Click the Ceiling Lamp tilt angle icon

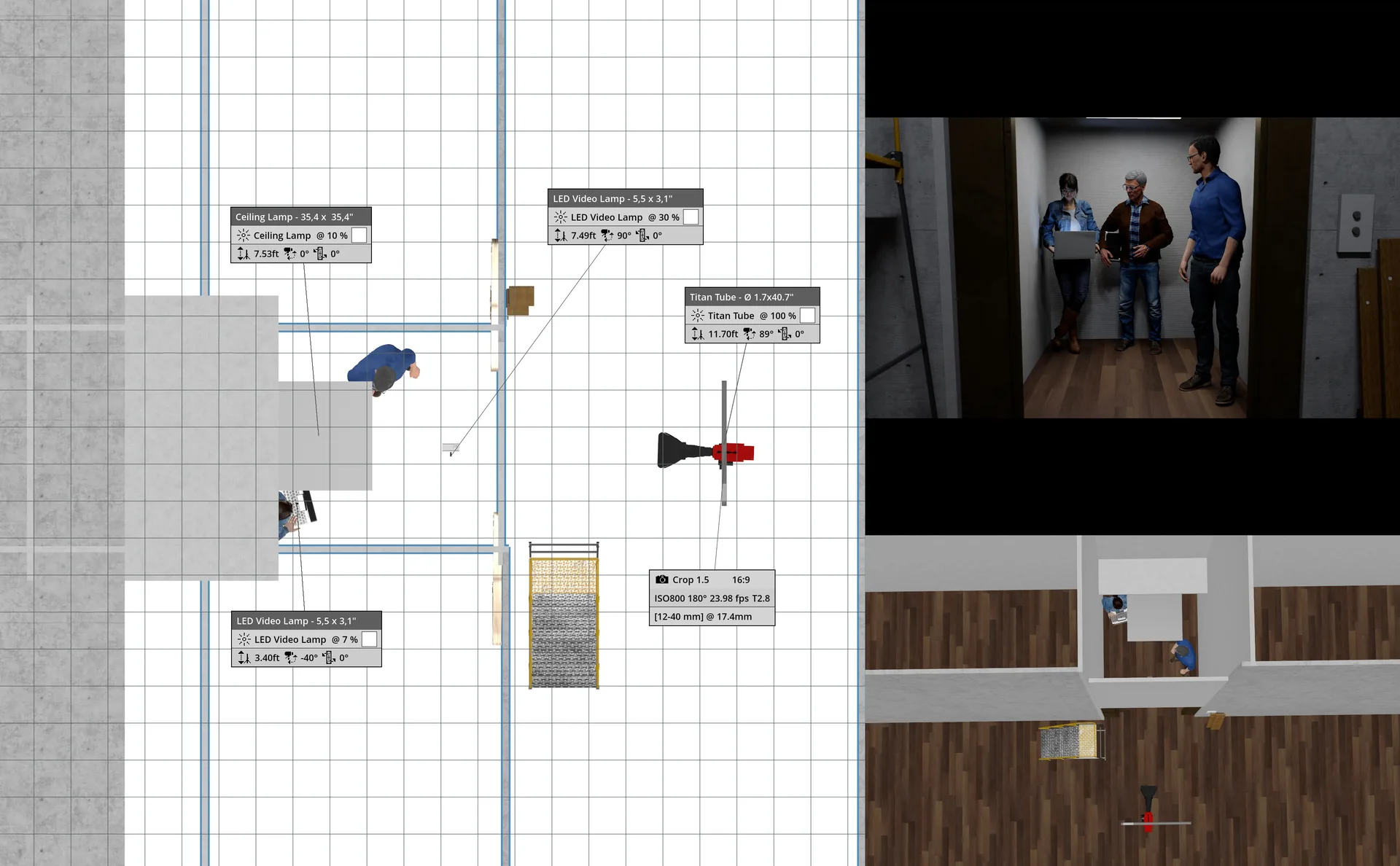[290, 254]
